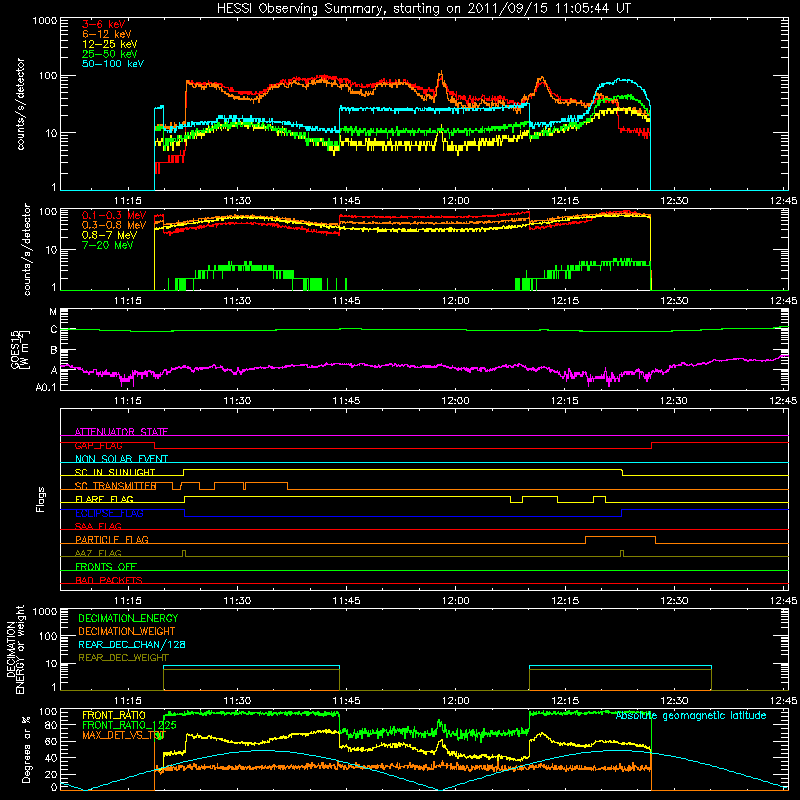Click the blue ECLIPSE_FLAG label
Screen dimensions: 800x800
click(109, 513)
